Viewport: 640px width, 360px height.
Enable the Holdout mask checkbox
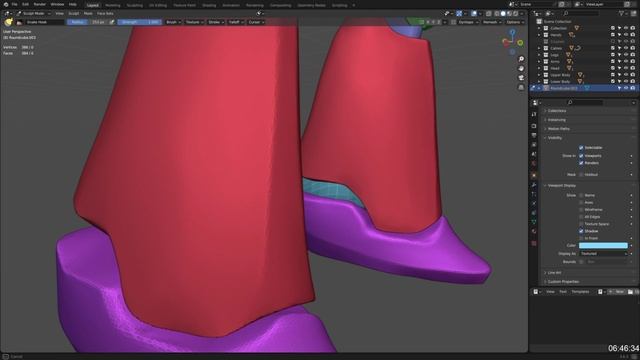581,175
